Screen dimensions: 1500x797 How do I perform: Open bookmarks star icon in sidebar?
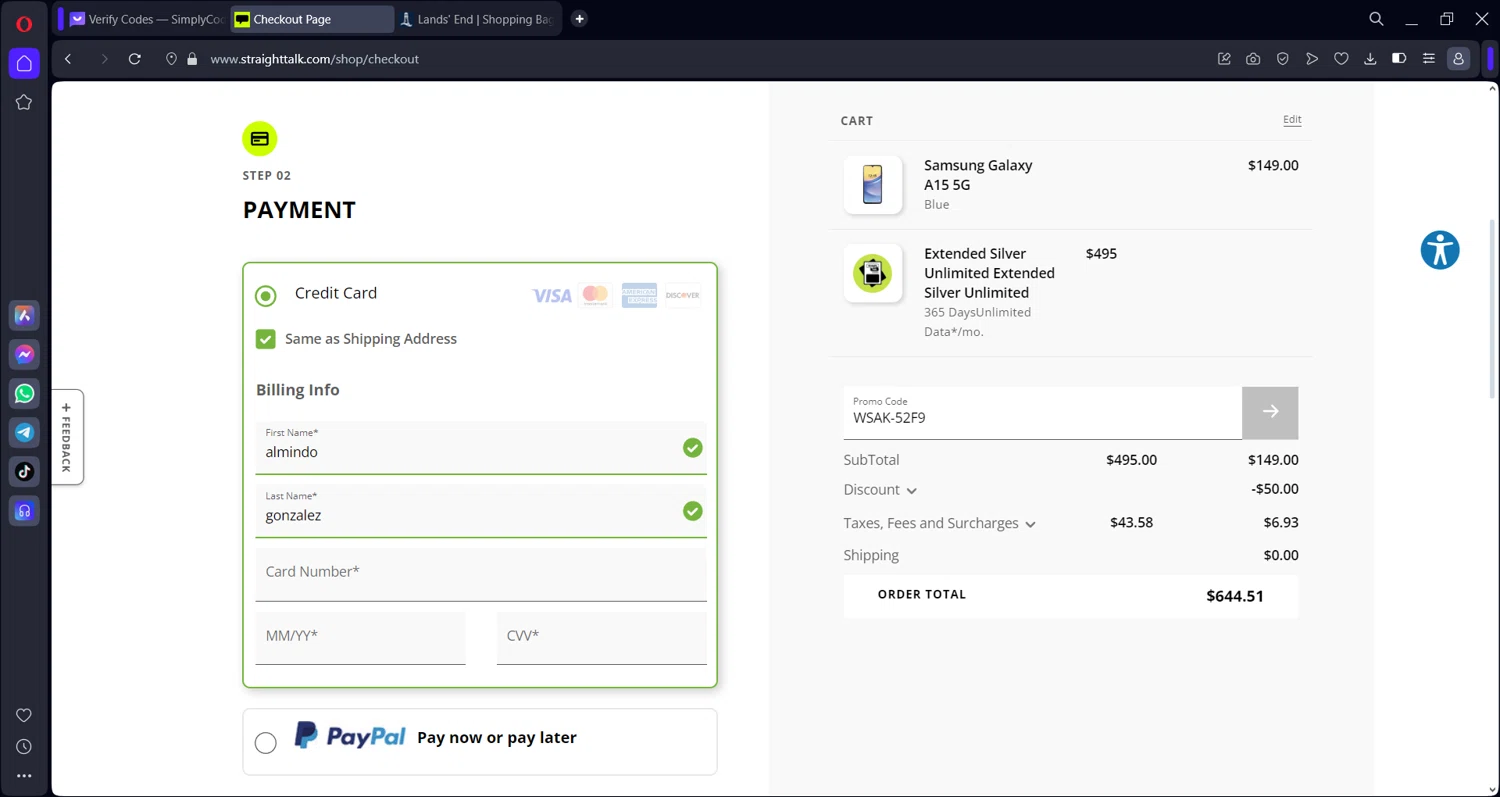tap(24, 102)
